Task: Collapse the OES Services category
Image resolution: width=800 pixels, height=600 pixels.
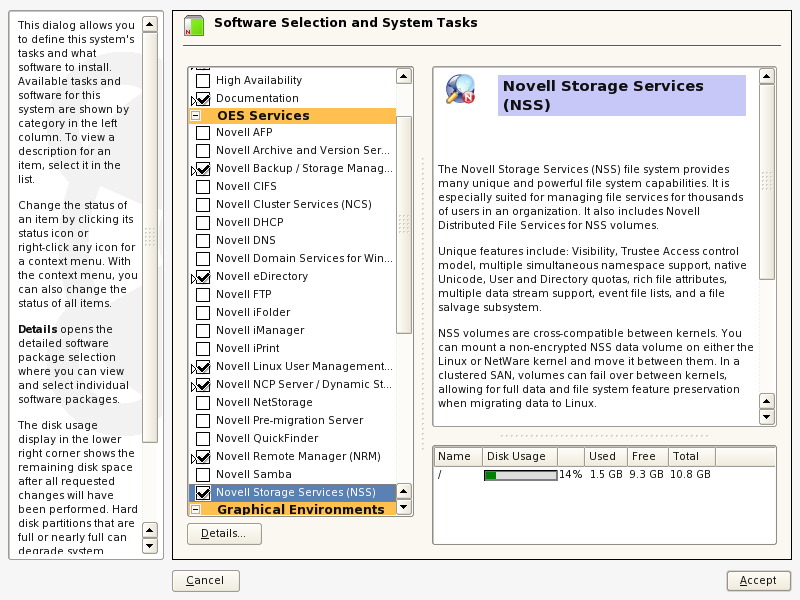Action: coord(194,115)
